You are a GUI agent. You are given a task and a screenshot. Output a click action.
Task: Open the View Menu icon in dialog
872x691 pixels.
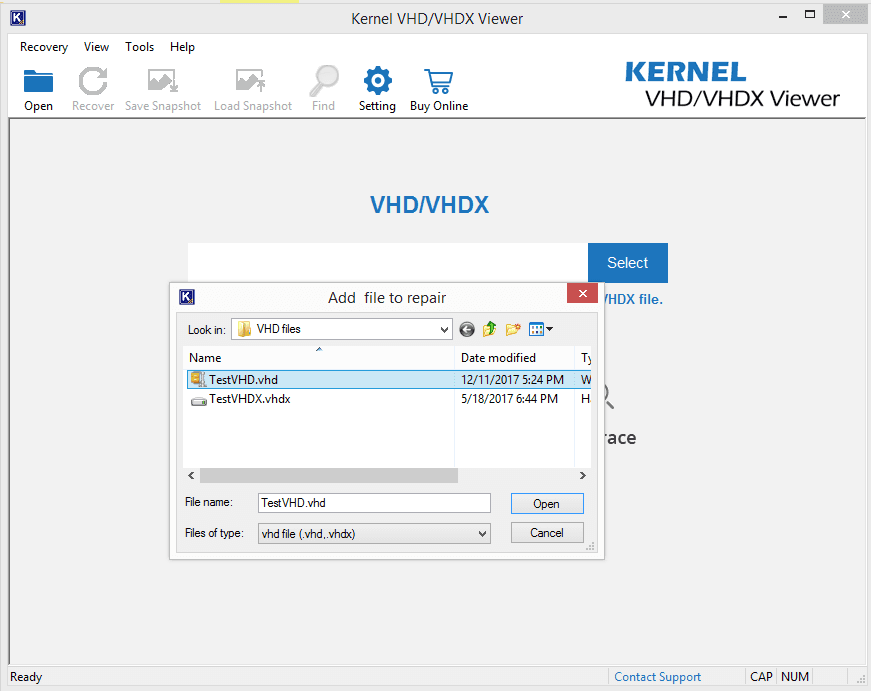pyautogui.click(x=541, y=329)
